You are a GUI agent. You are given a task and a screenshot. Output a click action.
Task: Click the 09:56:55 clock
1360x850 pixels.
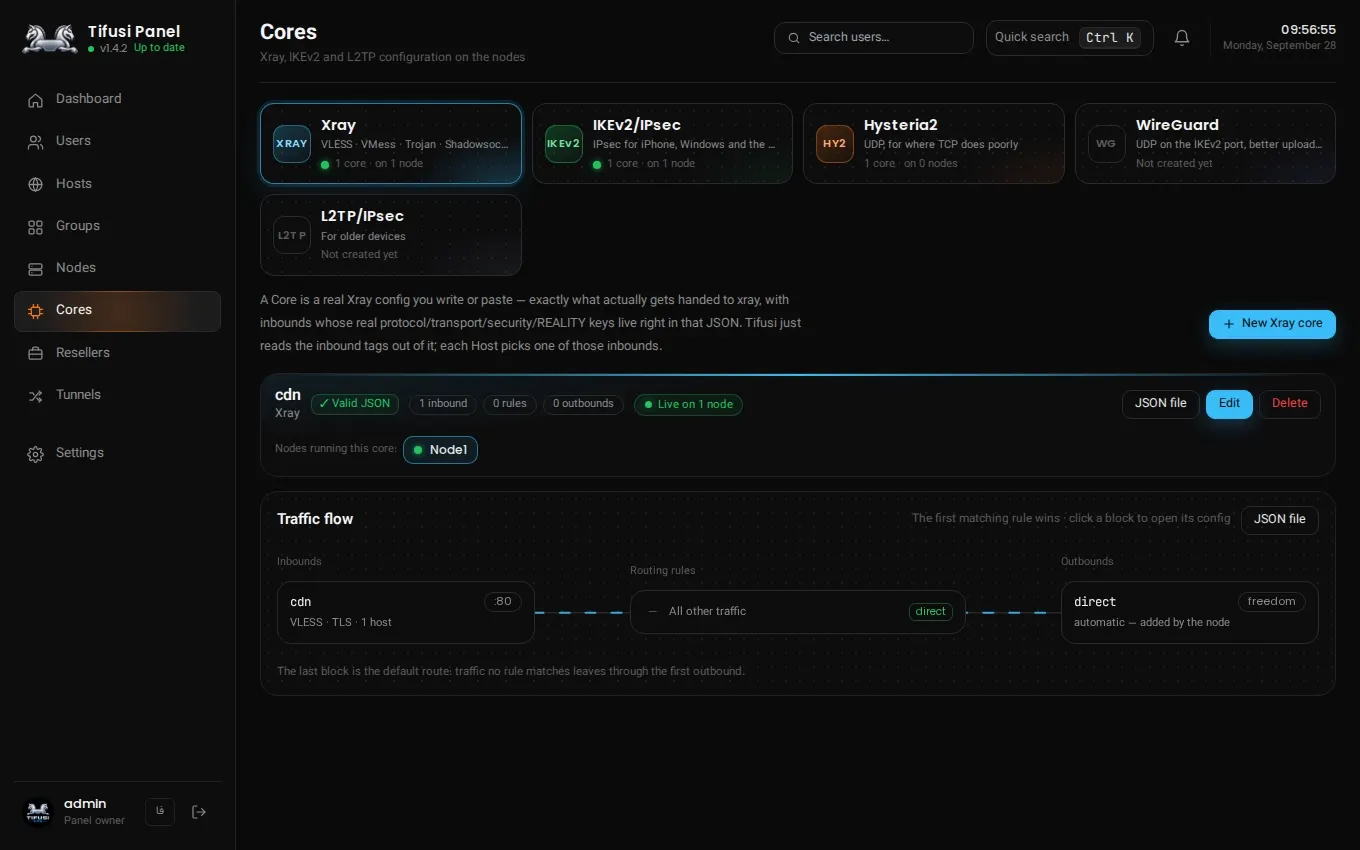(x=1308, y=30)
